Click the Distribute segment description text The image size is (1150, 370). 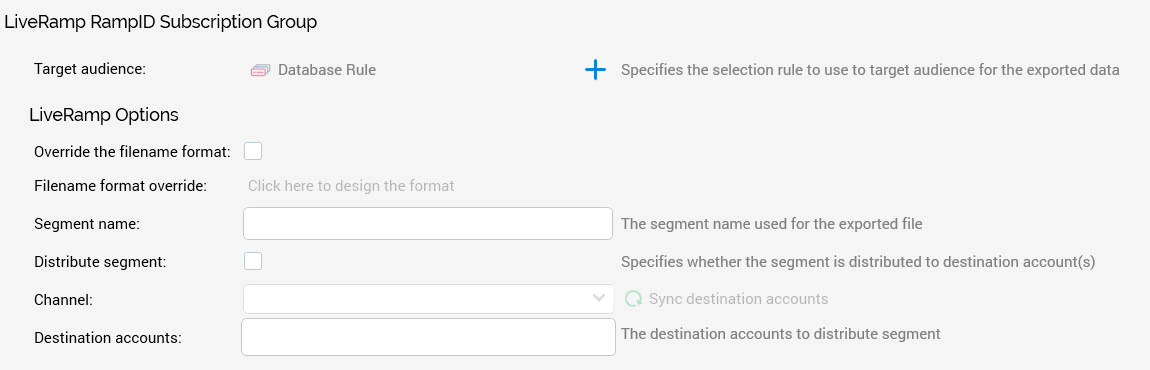coord(858,262)
